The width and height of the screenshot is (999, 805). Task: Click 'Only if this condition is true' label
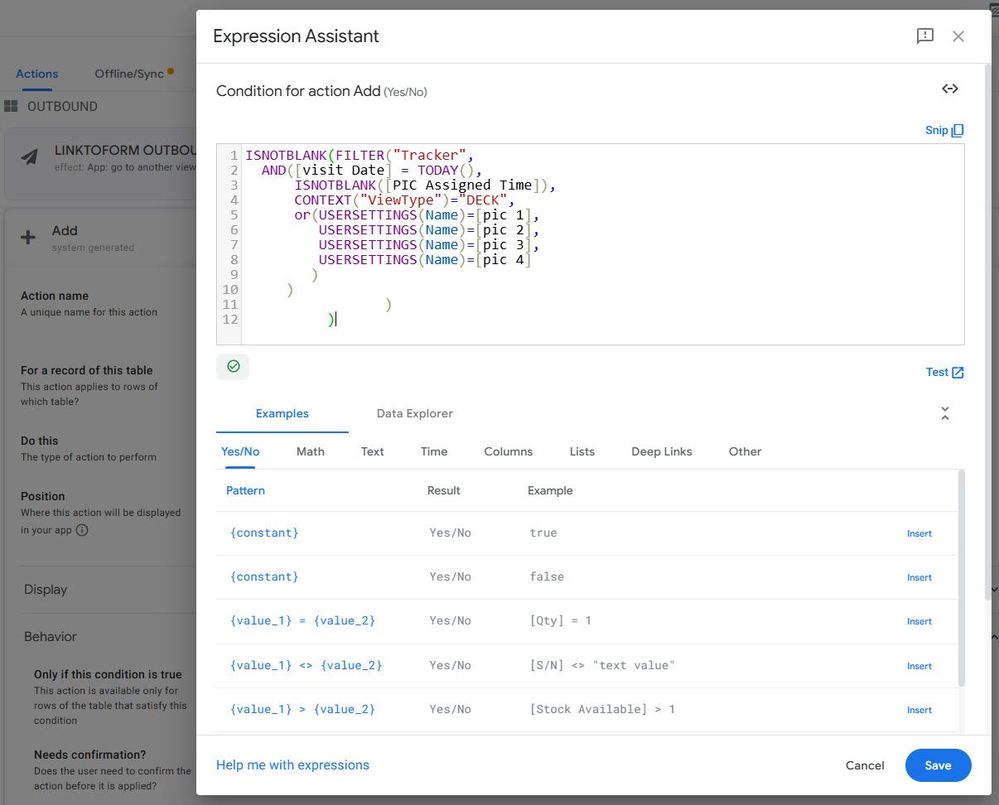tap(108, 674)
